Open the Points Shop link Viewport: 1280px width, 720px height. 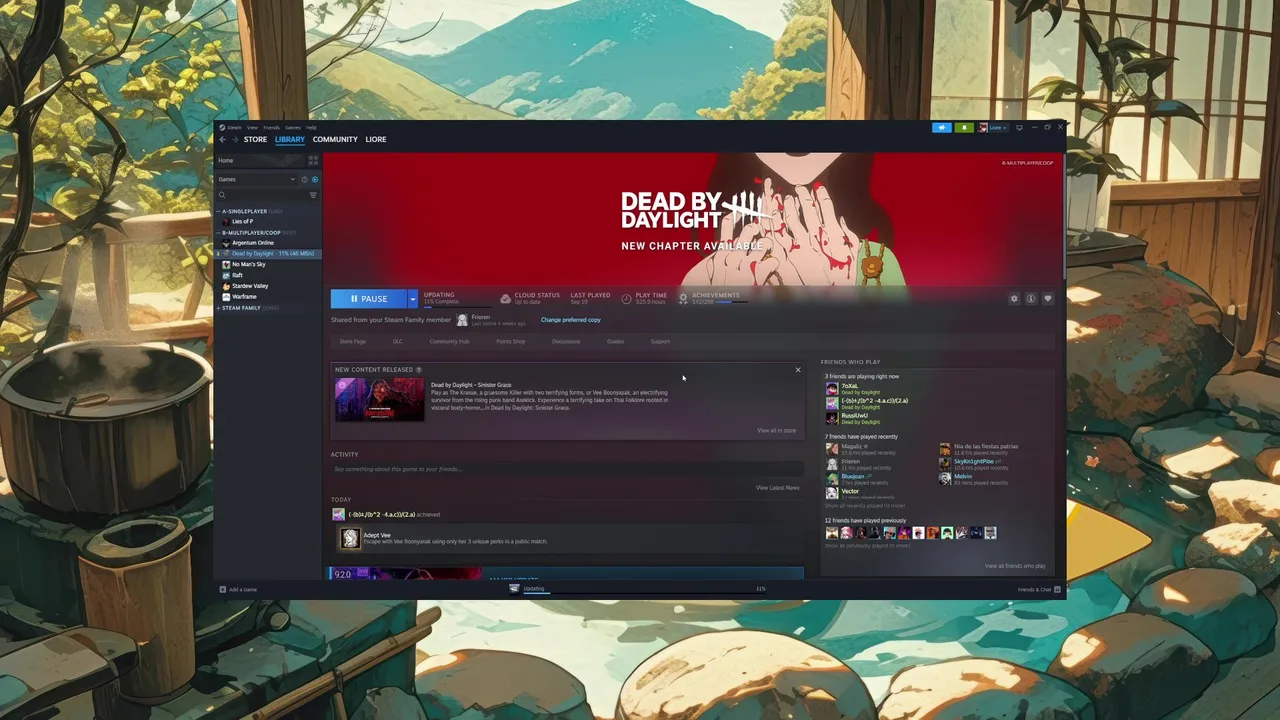tap(510, 341)
